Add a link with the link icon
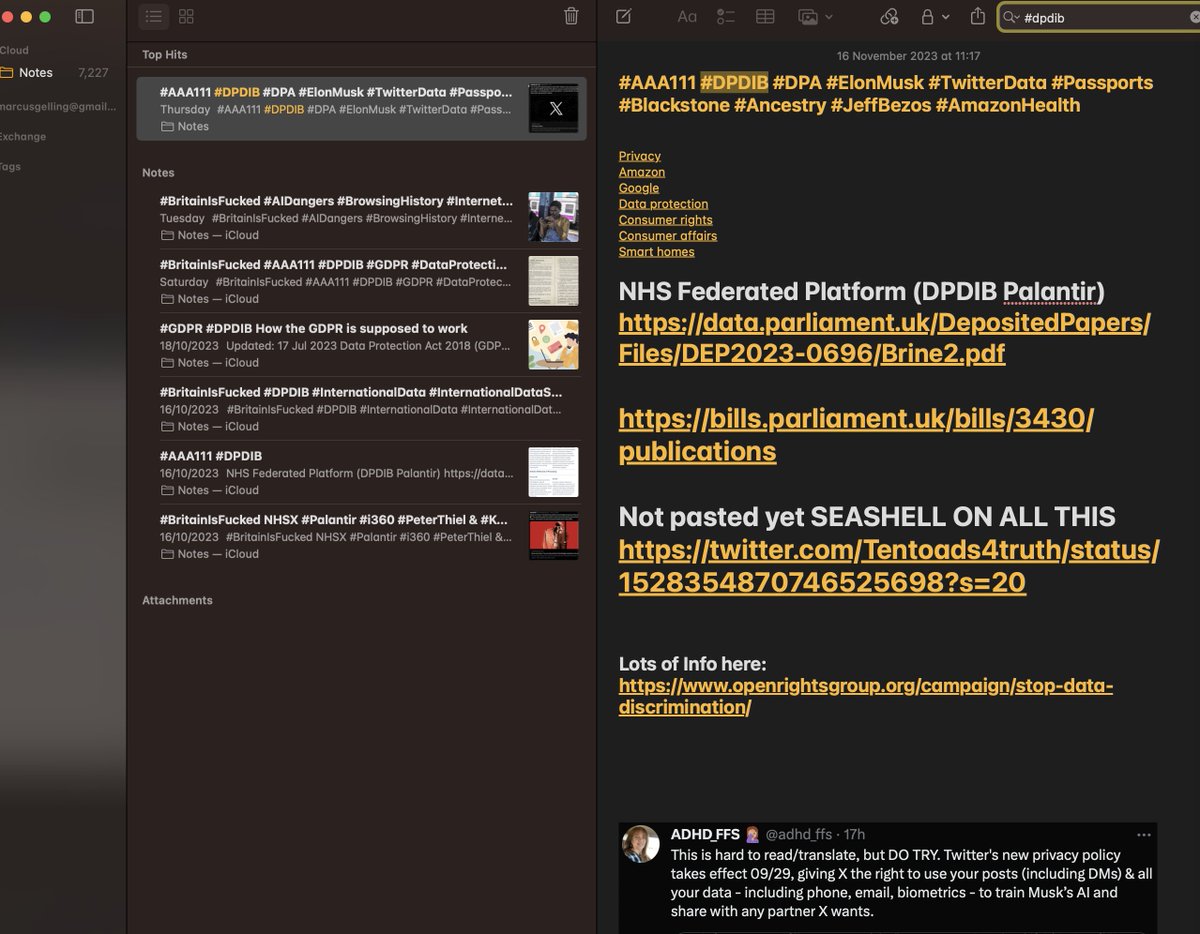 889,17
